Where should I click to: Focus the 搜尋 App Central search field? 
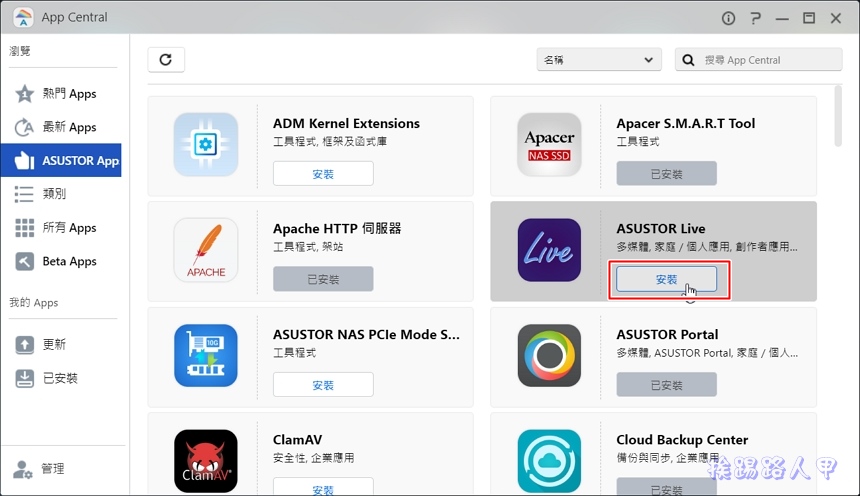(759, 59)
